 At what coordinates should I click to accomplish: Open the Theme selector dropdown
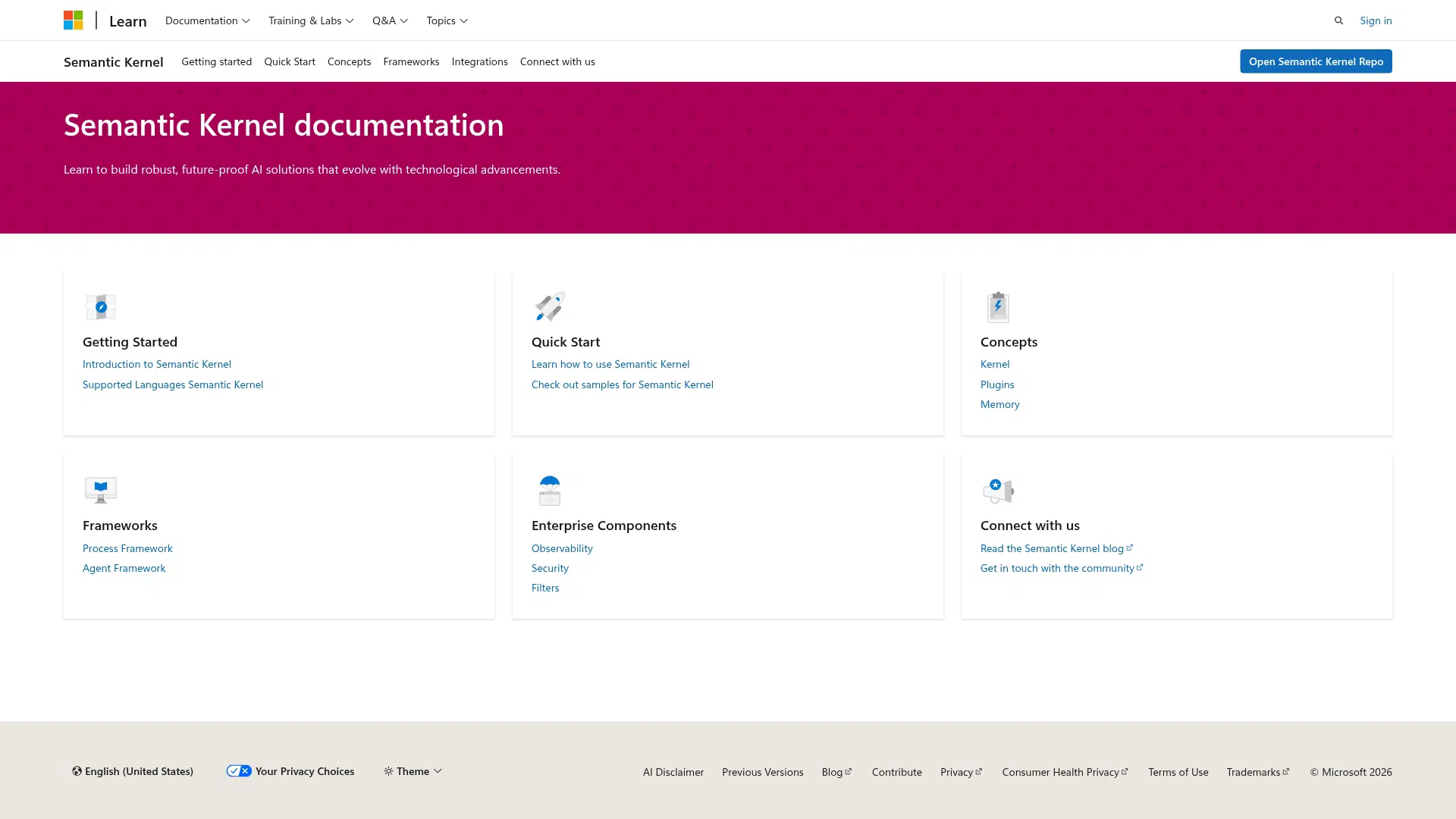click(x=413, y=771)
